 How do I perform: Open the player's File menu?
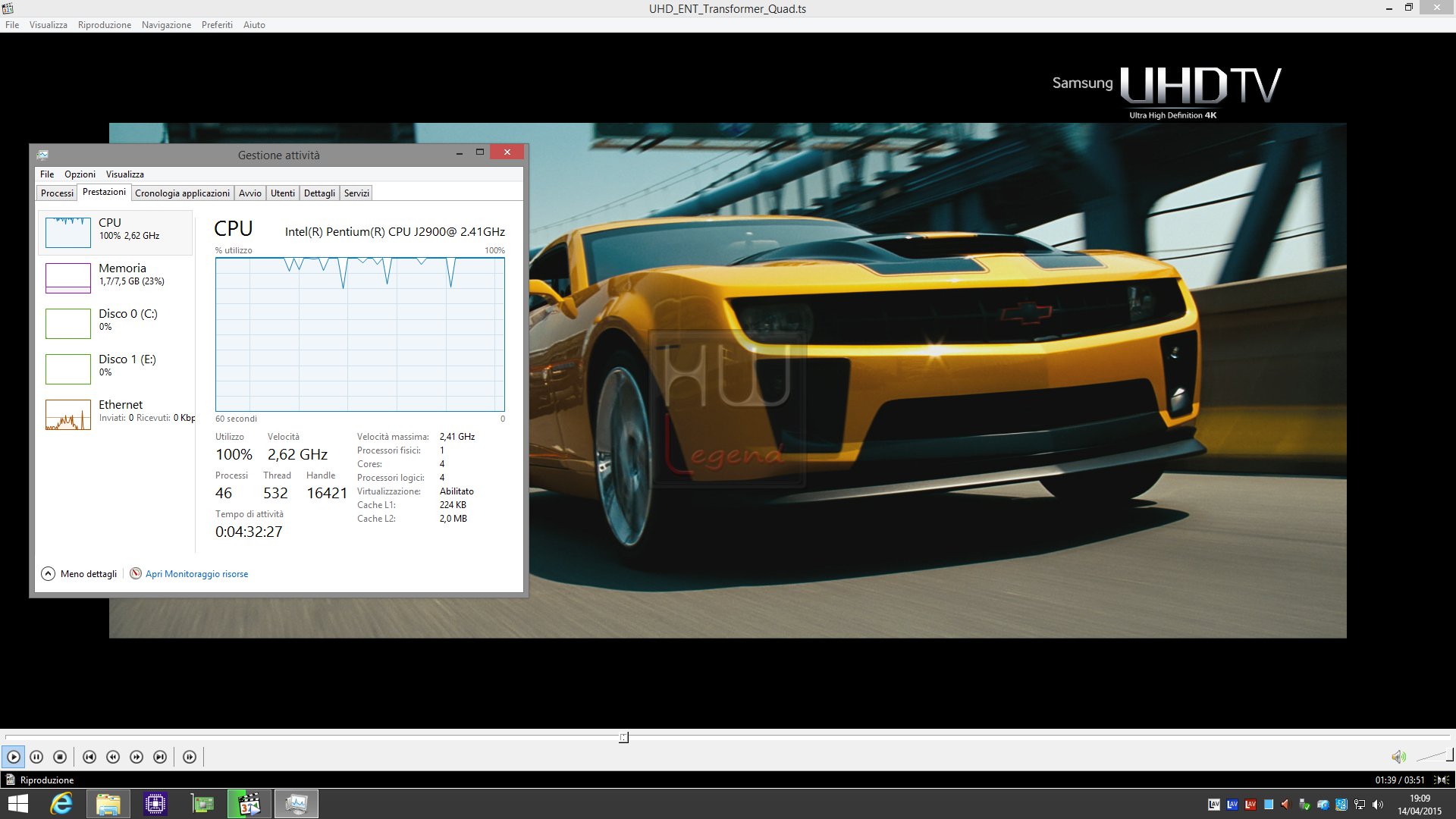point(12,25)
